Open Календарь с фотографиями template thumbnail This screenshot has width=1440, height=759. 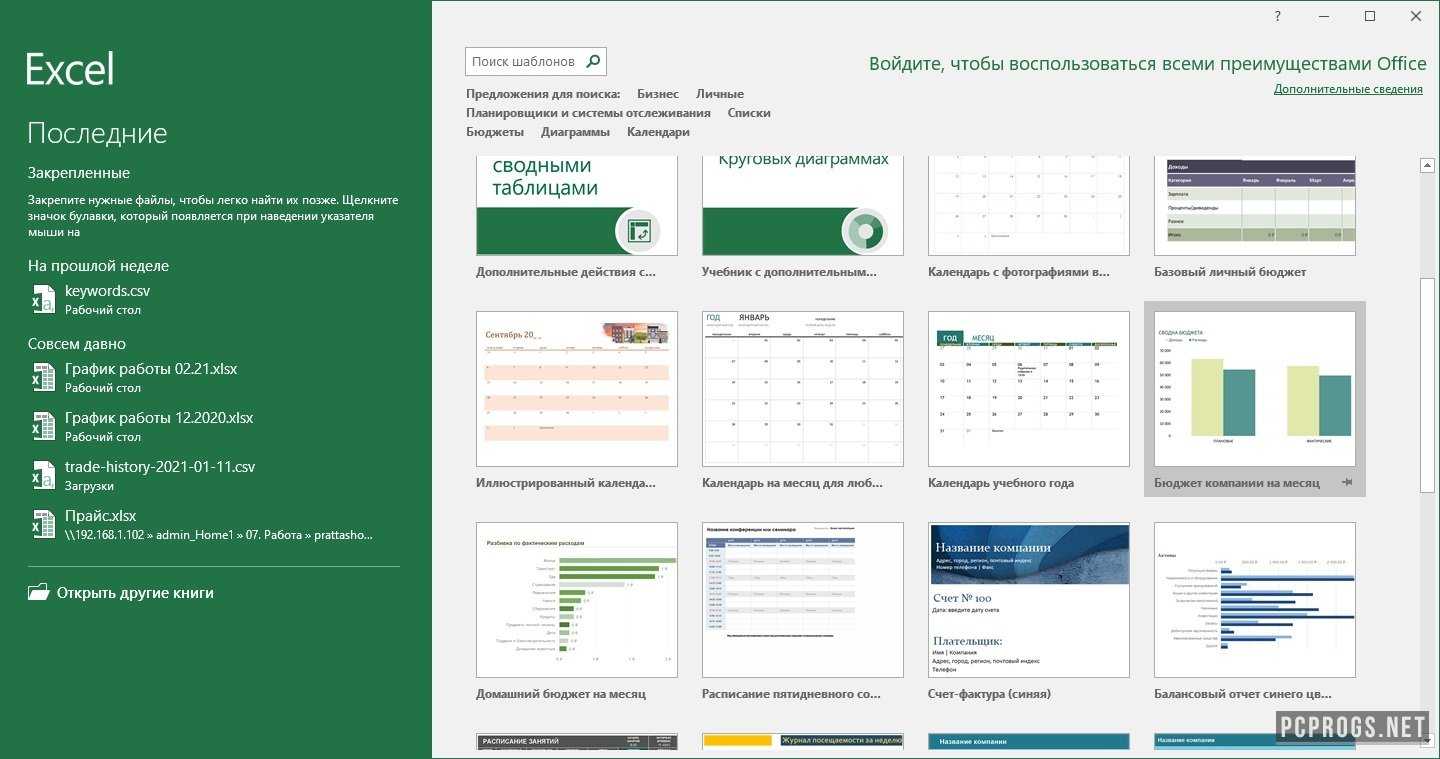(x=1029, y=205)
